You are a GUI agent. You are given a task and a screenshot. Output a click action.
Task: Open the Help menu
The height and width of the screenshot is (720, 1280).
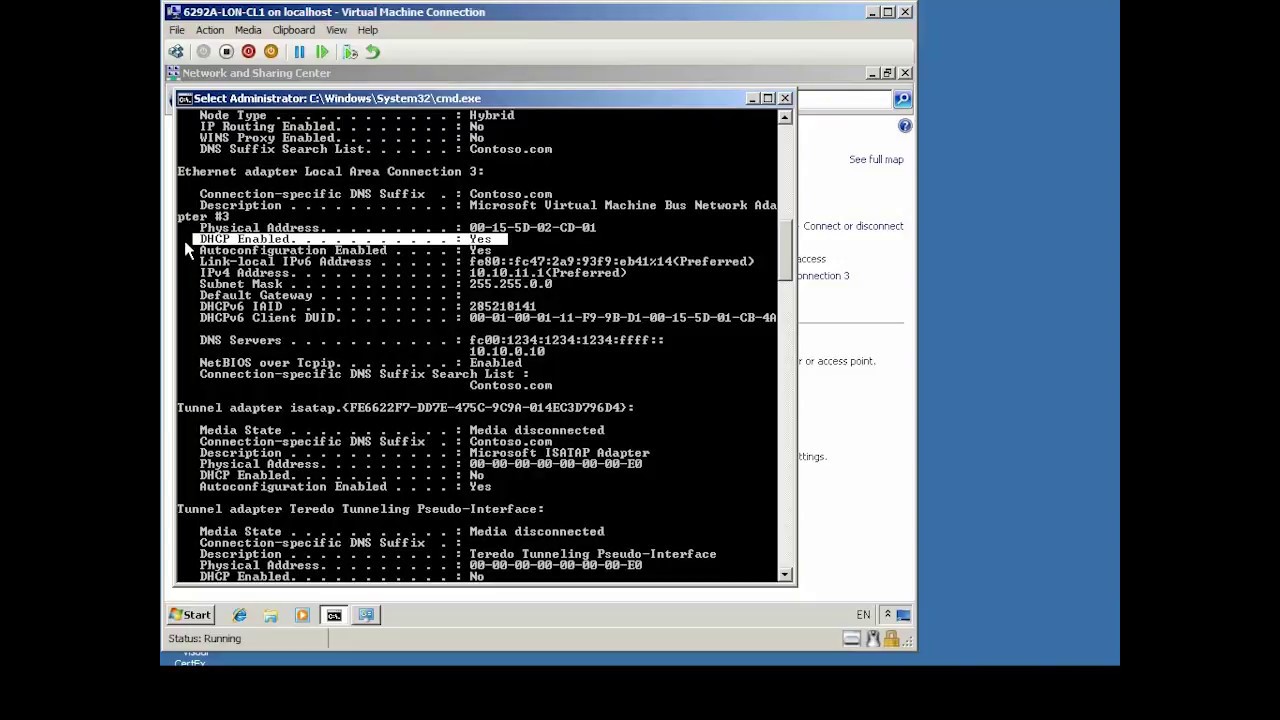point(367,30)
